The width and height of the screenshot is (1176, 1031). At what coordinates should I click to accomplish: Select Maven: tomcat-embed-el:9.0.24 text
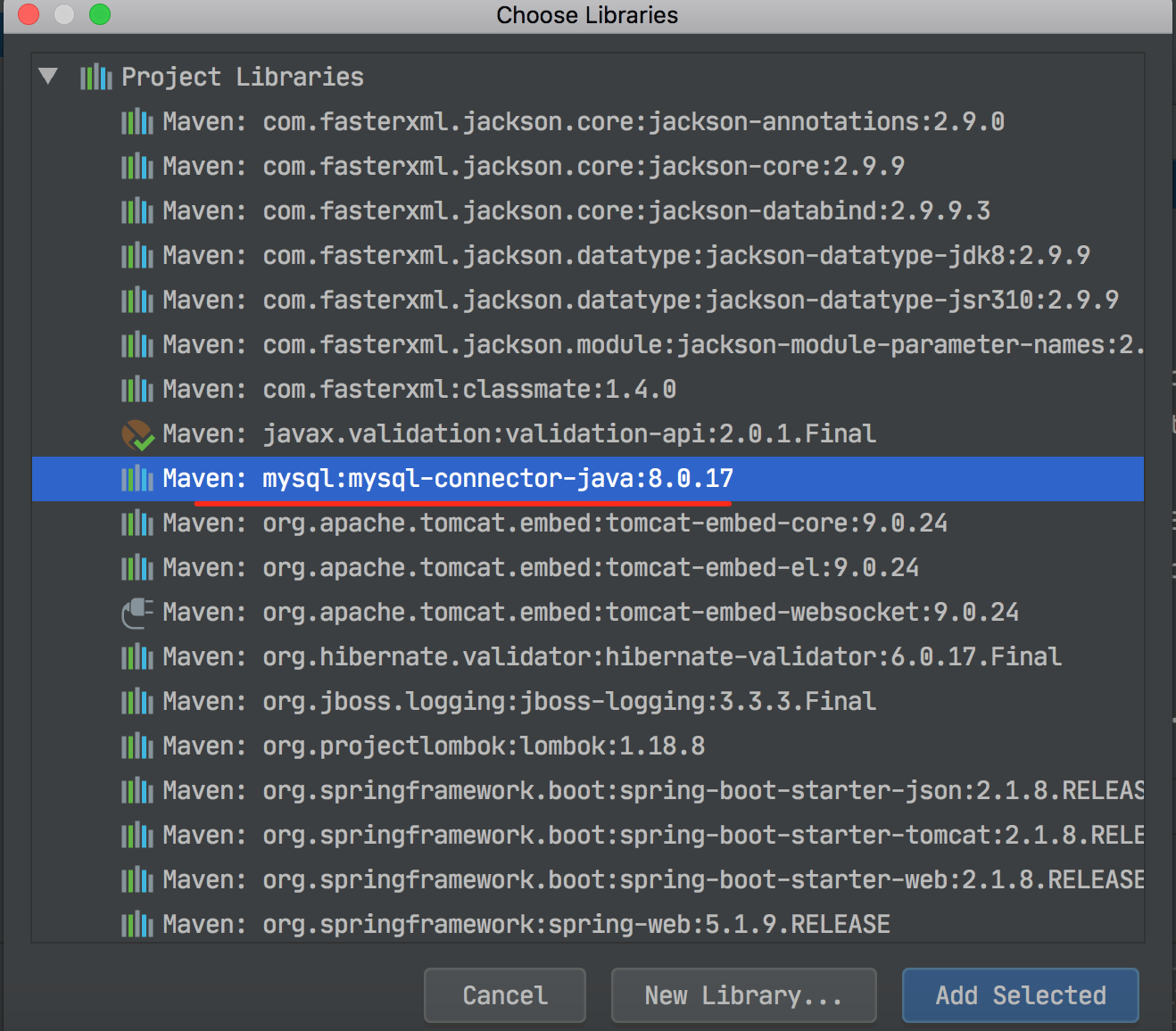pyautogui.click(x=541, y=567)
